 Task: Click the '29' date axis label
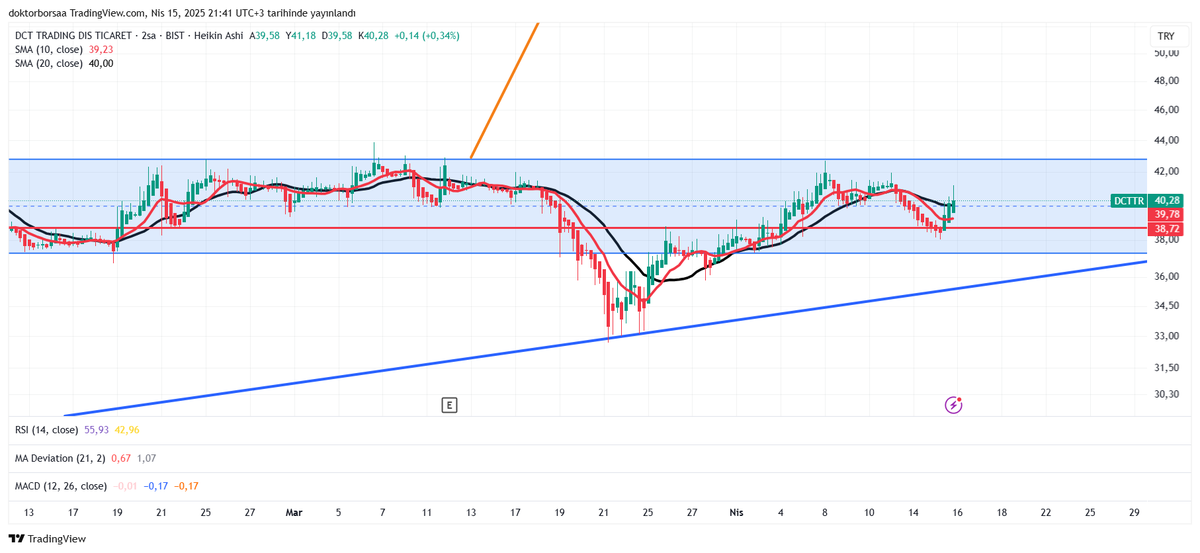click(x=1134, y=512)
